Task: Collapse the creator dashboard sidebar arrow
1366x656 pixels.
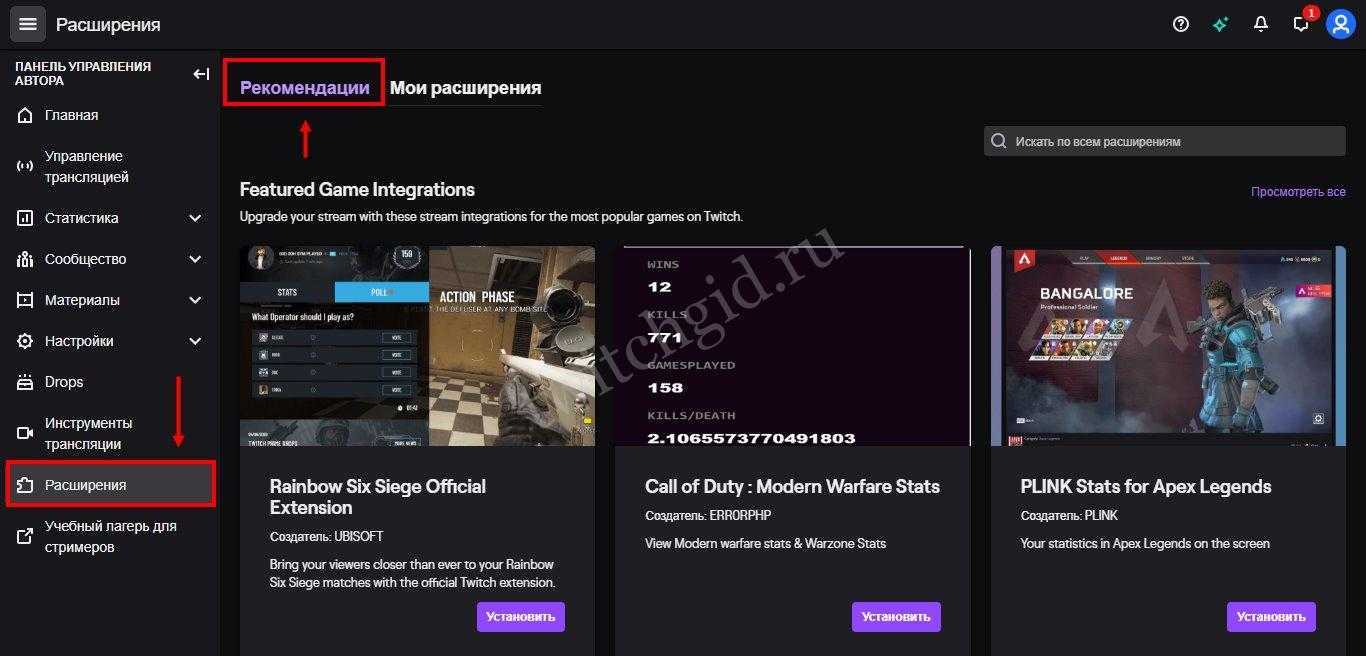Action: (x=201, y=73)
